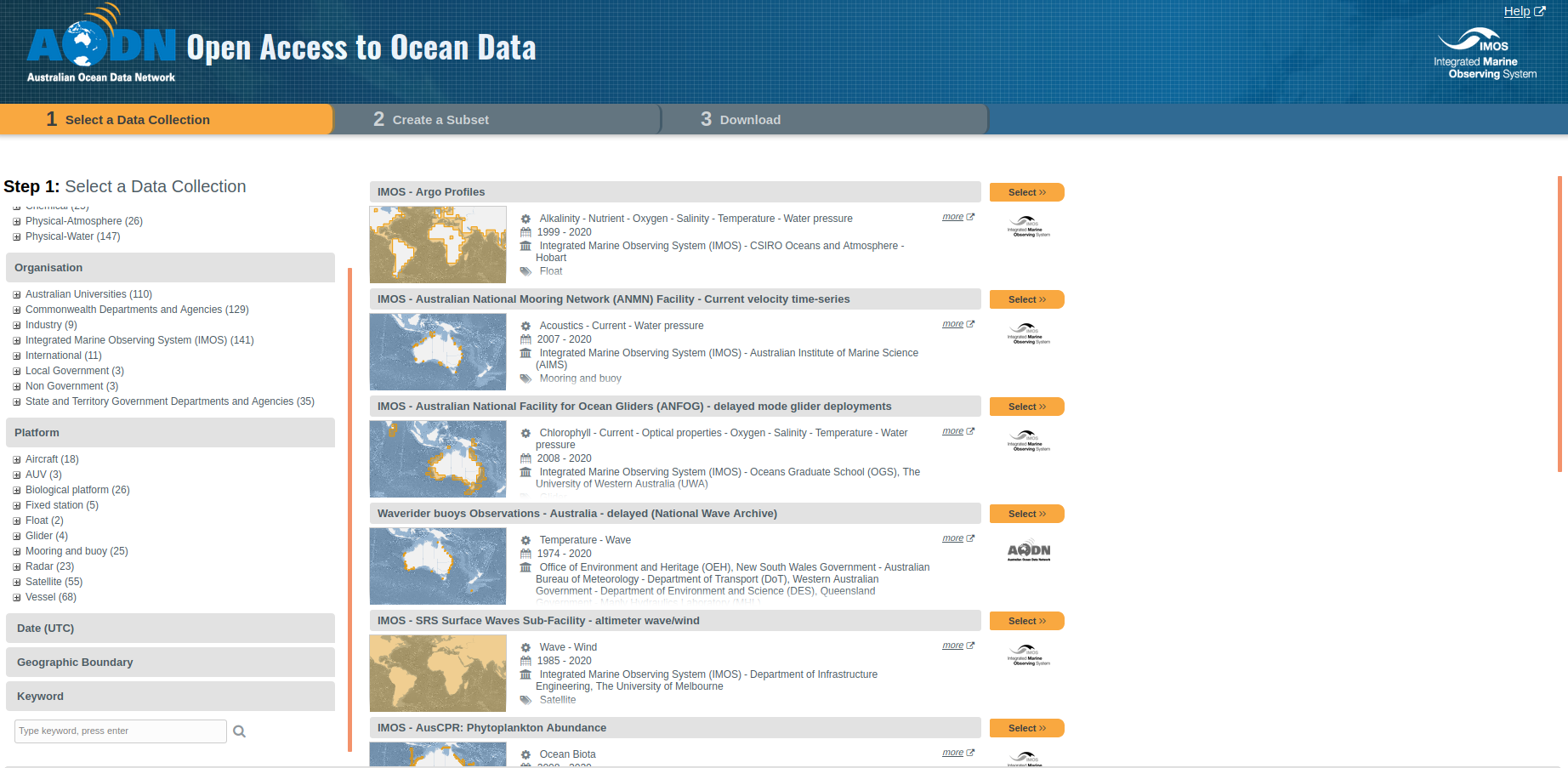Open more link for Waverider buoys Observations
Image resolution: width=1568 pixels, height=768 pixels.
pos(952,538)
